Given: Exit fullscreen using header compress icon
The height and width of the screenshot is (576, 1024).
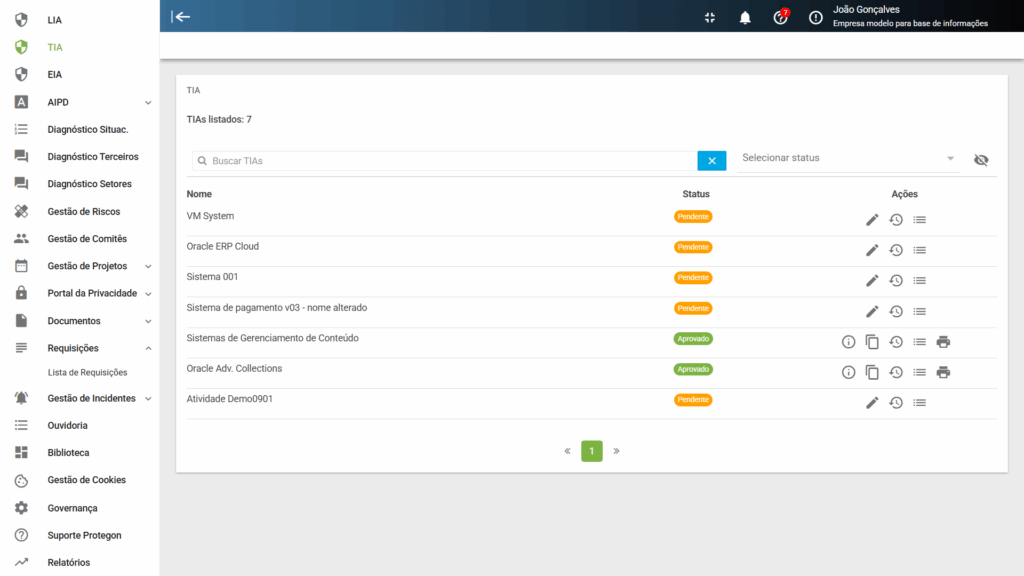Looking at the screenshot, I should tap(710, 18).
